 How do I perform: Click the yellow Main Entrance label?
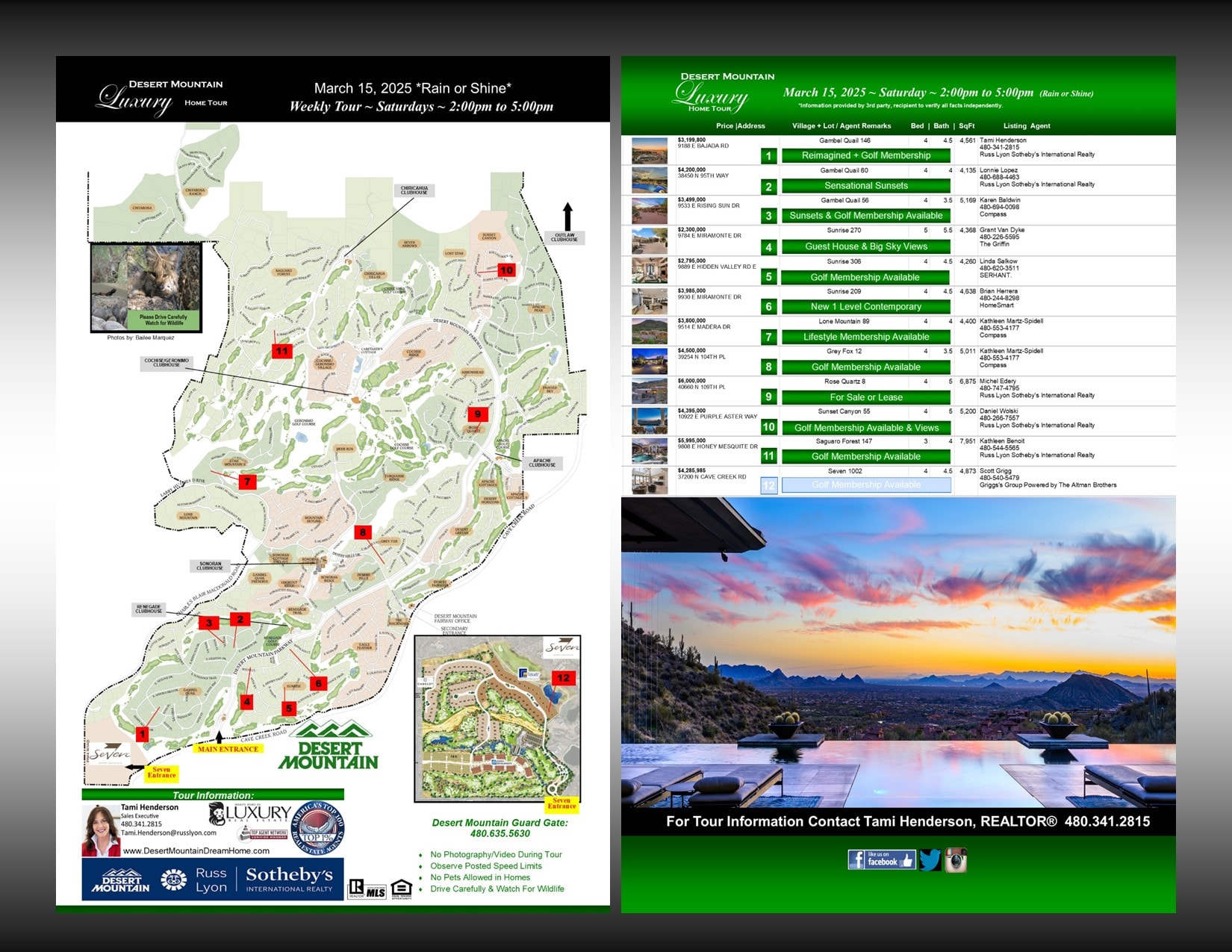click(228, 749)
